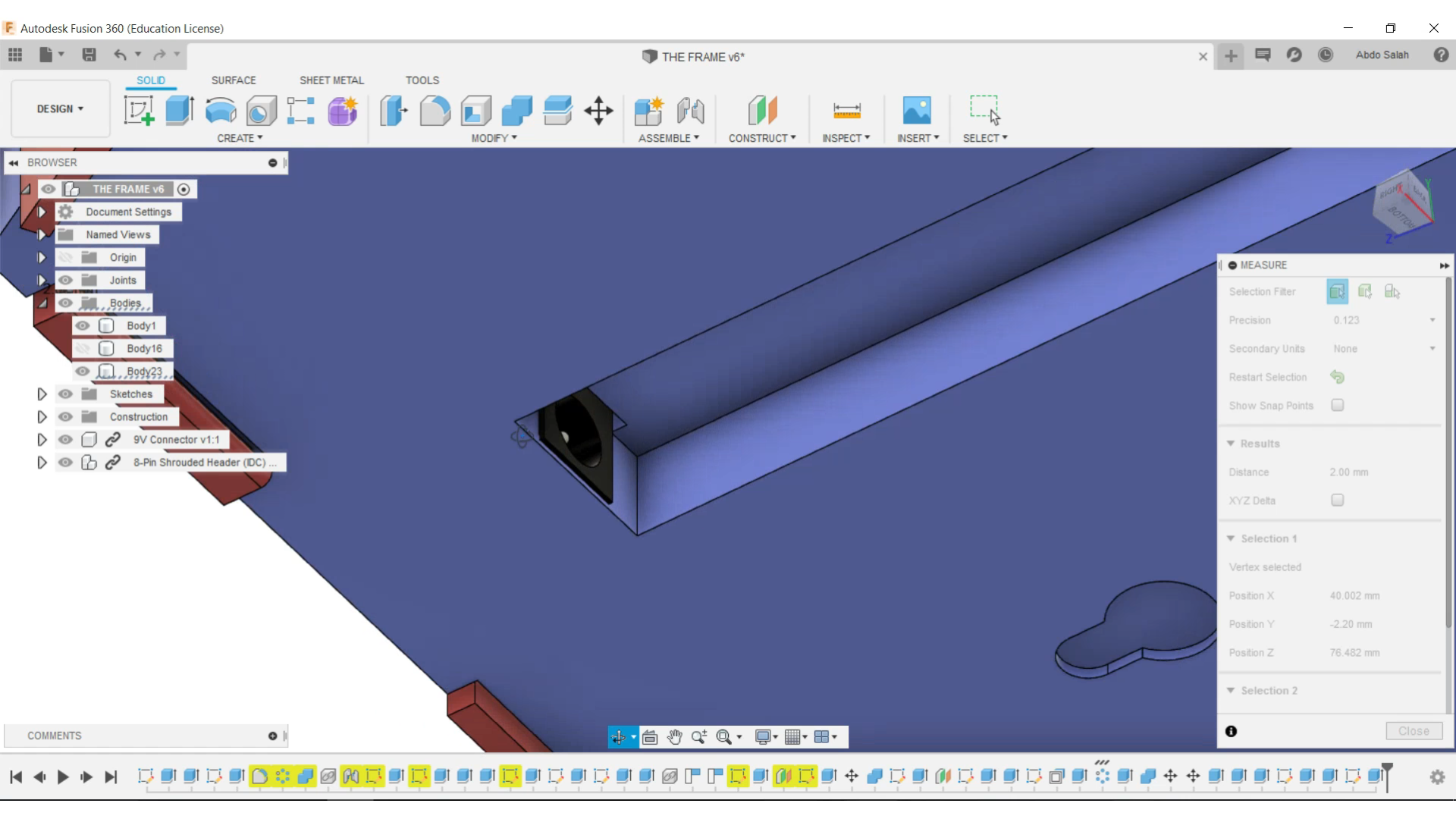Select the Revolve tool icon
This screenshot has height=819, width=1456.
pos(221,111)
